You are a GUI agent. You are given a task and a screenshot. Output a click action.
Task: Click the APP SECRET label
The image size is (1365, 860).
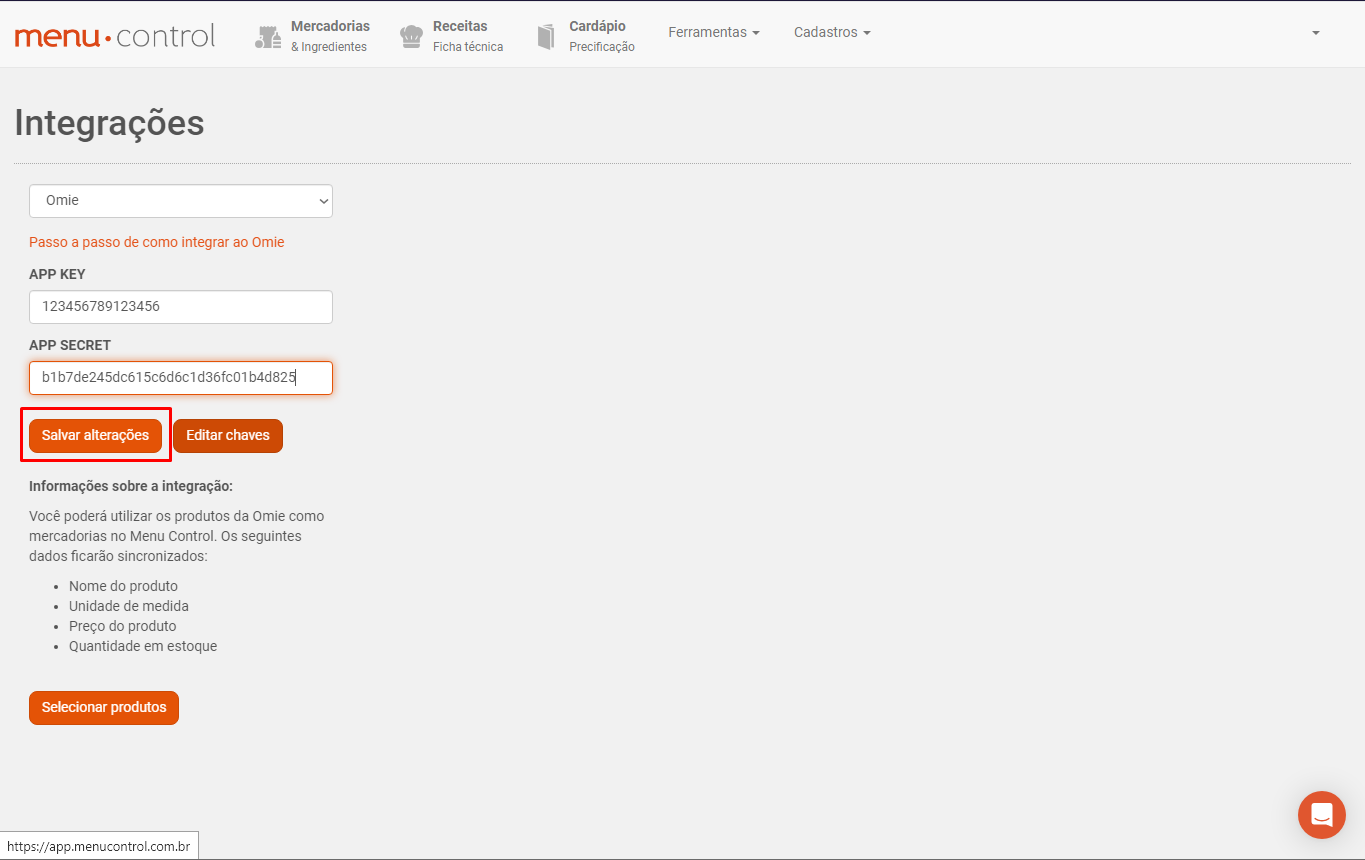pyautogui.click(x=70, y=345)
